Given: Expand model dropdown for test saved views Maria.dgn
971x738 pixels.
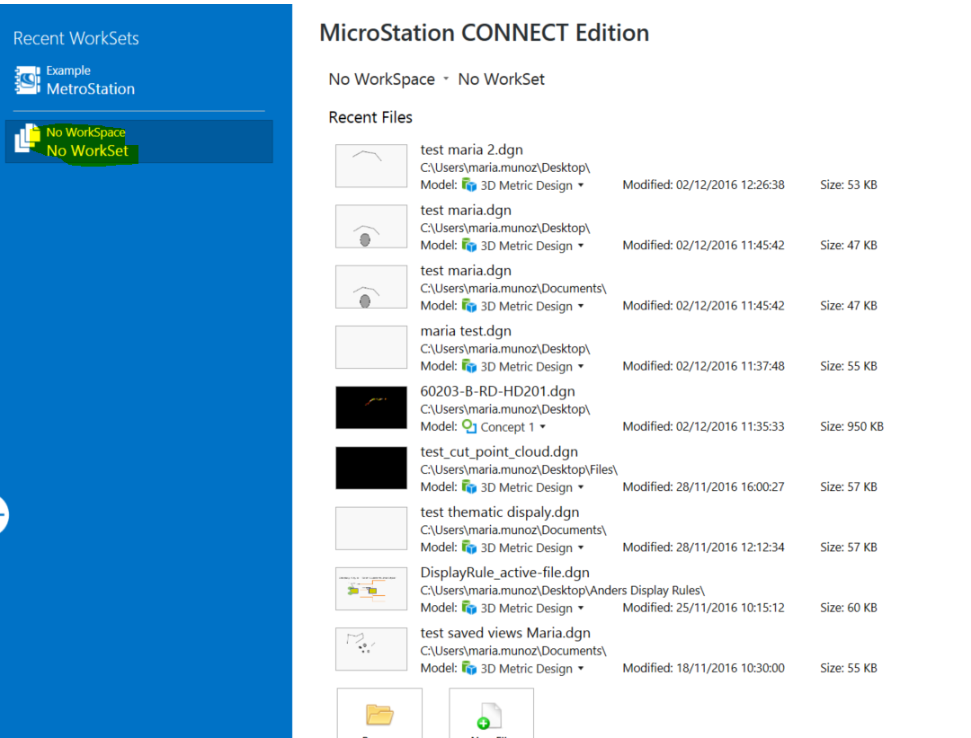Looking at the screenshot, I should pos(581,669).
